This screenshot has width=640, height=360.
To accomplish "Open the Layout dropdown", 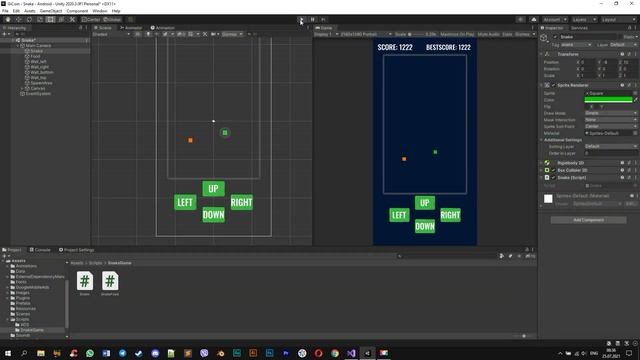I will coord(618,20).
